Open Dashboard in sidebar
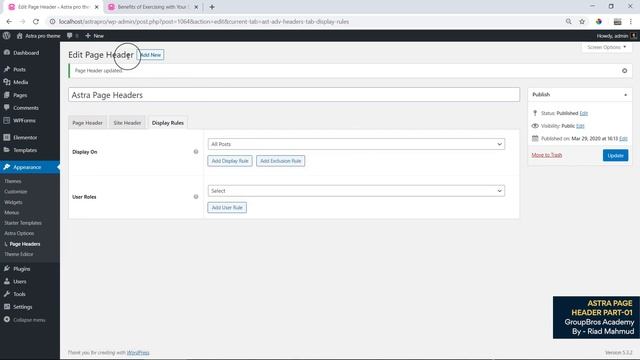The height and width of the screenshot is (360, 640). click(26, 53)
